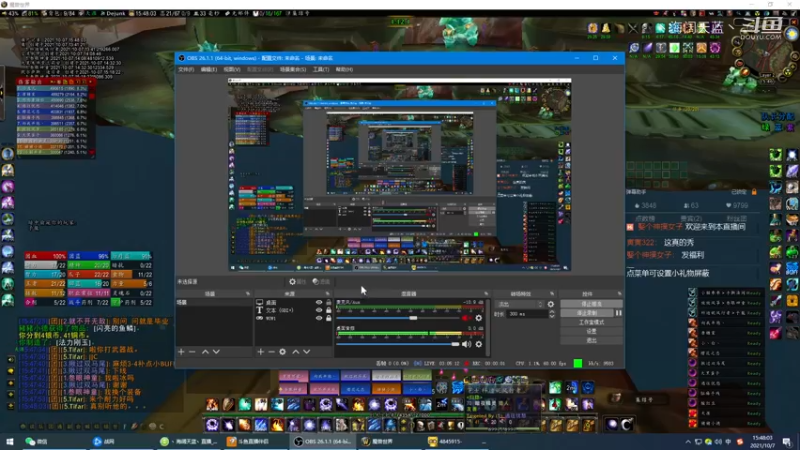Click the OBS preview canvas

[x=399, y=174]
